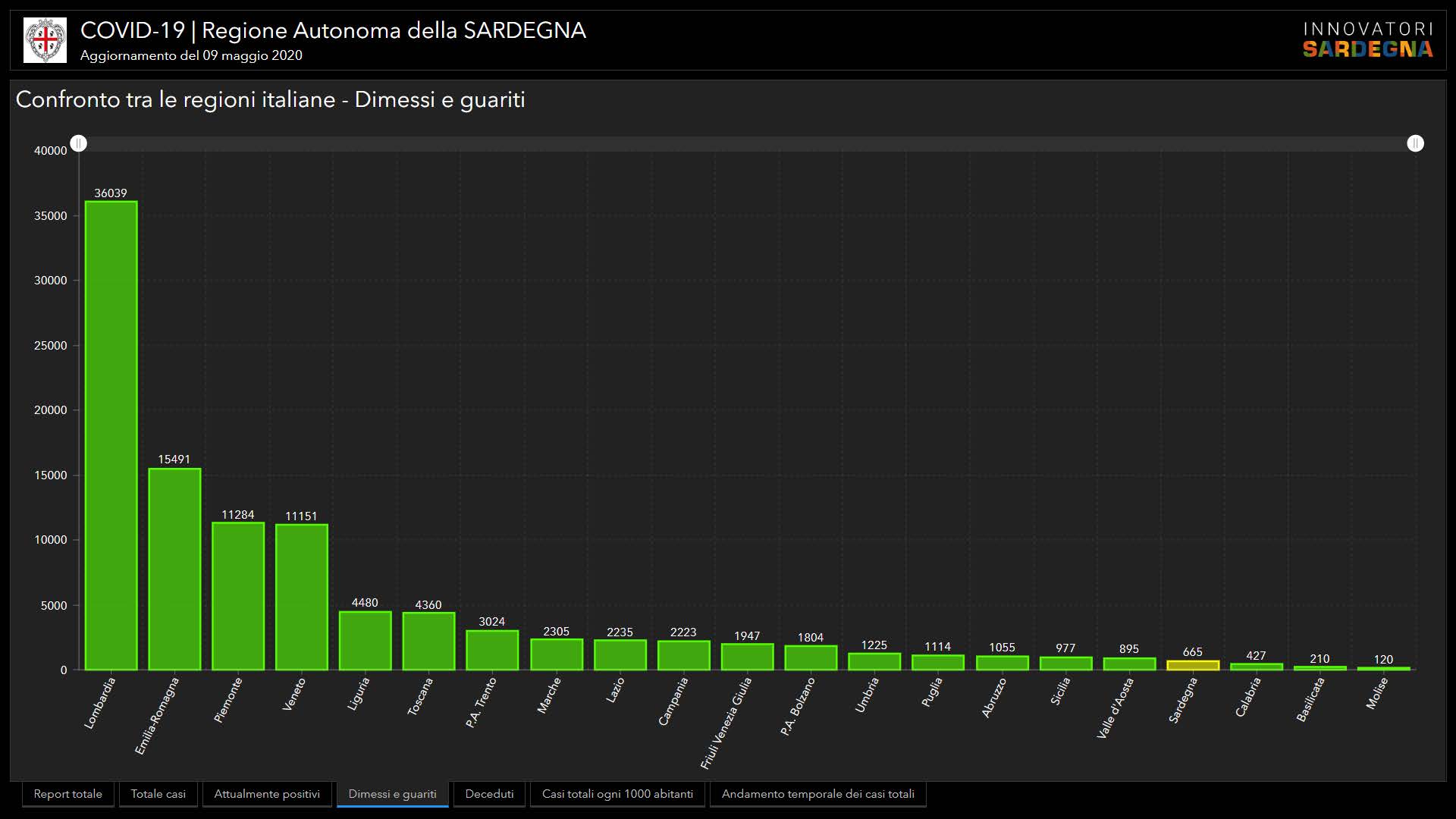The height and width of the screenshot is (819, 1456).
Task: Click the Lombardia bar in chart
Action: (111, 436)
